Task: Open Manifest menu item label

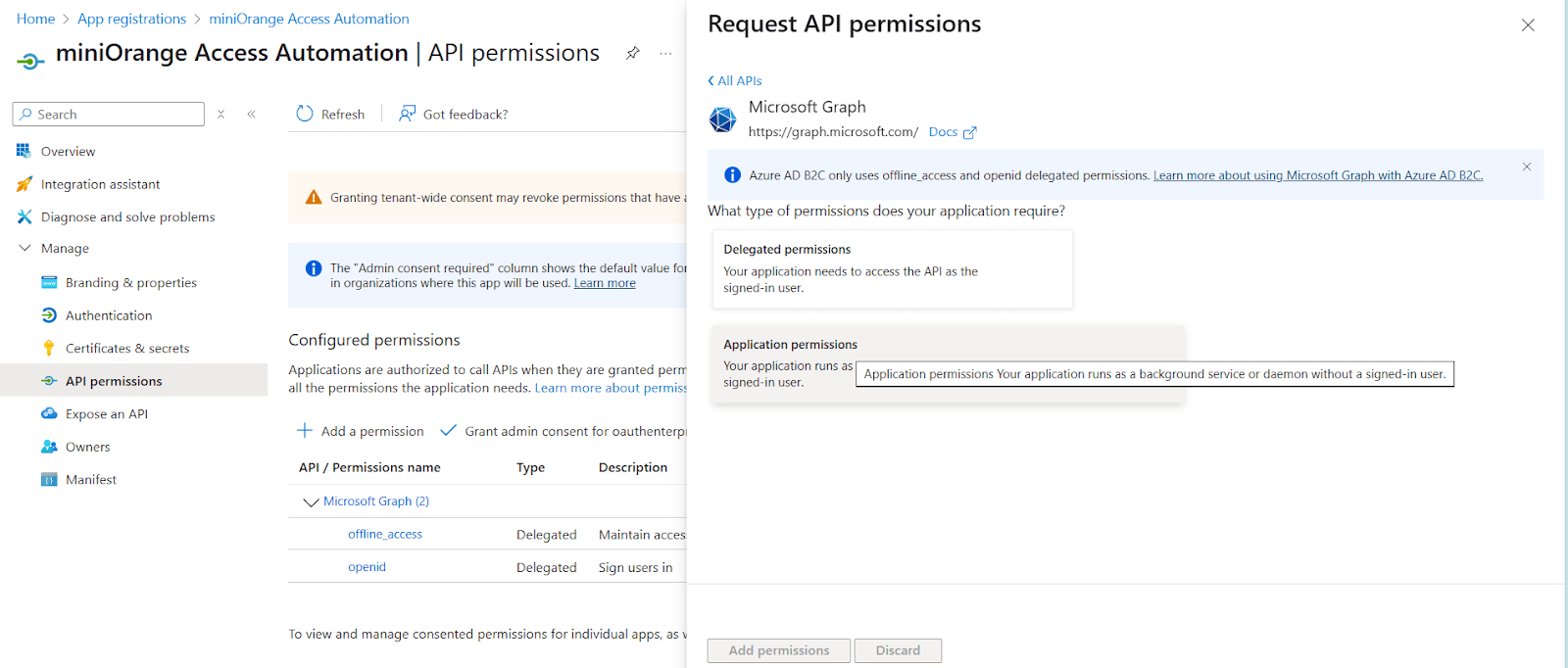Action: [90, 479]
